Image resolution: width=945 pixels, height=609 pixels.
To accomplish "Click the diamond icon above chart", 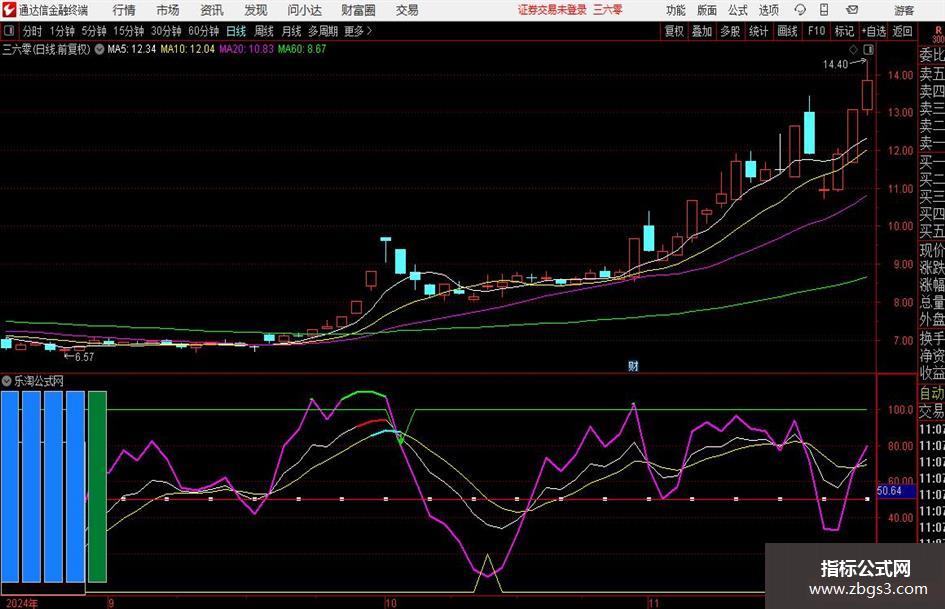I will [853, 49].
